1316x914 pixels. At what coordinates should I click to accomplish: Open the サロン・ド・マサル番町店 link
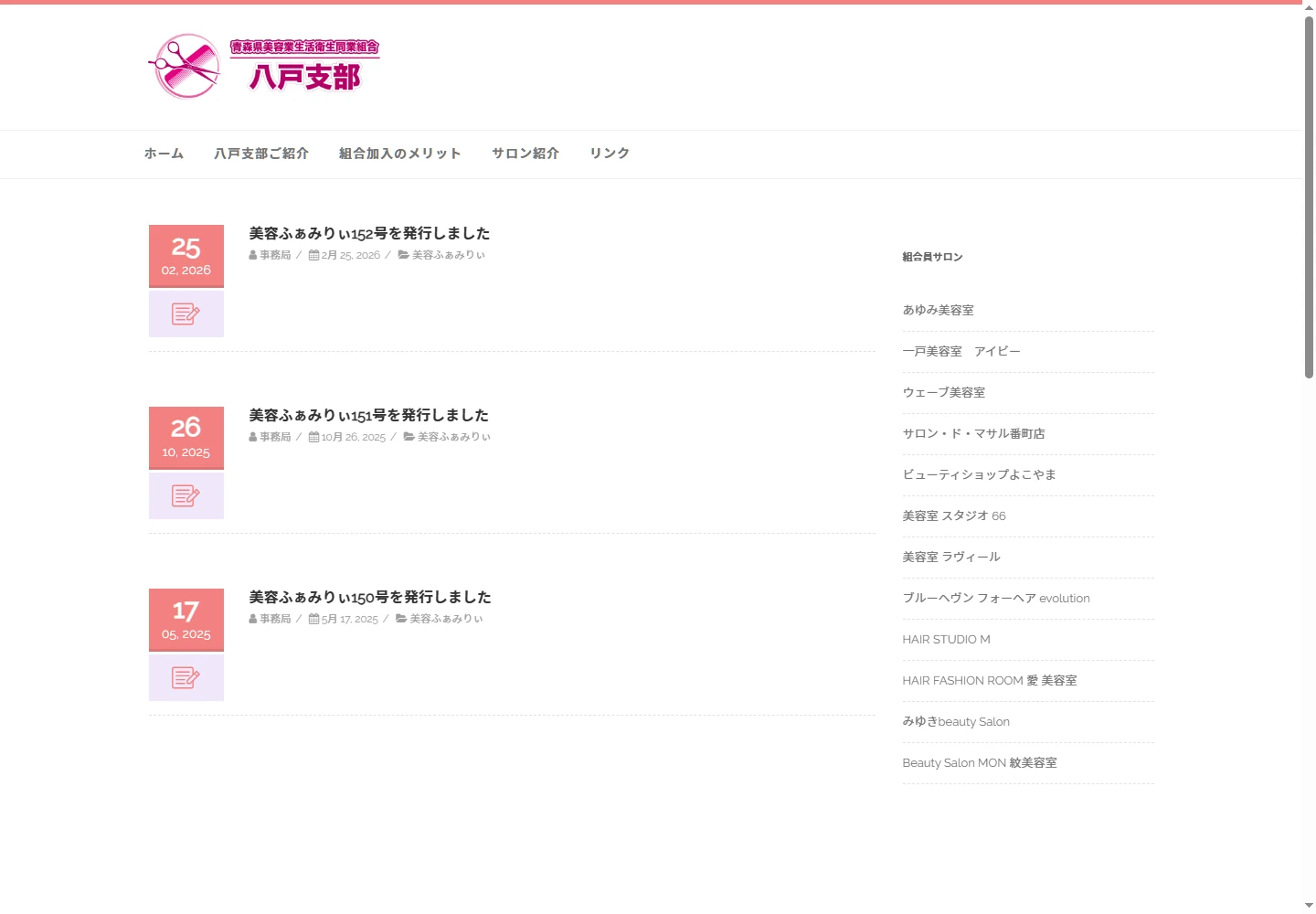973,433
